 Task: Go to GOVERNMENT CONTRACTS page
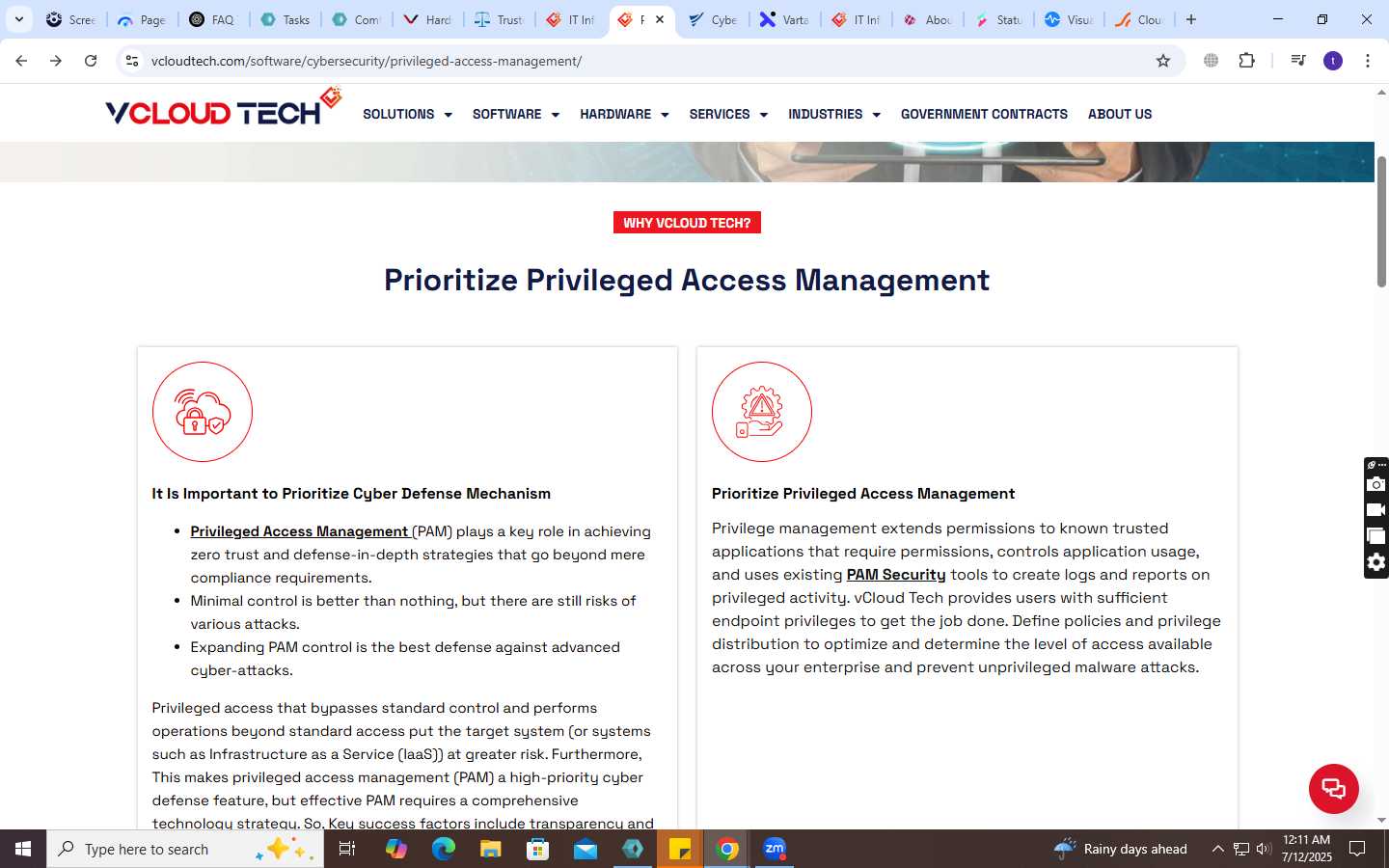pos(984,114)
